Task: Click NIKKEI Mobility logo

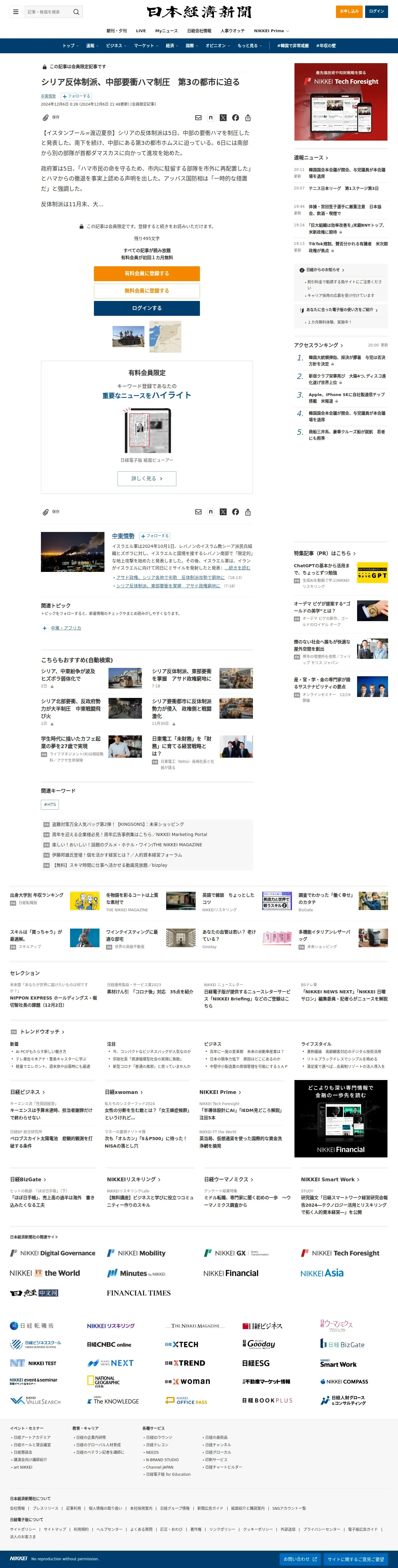Action: [x=136, y=1253]
